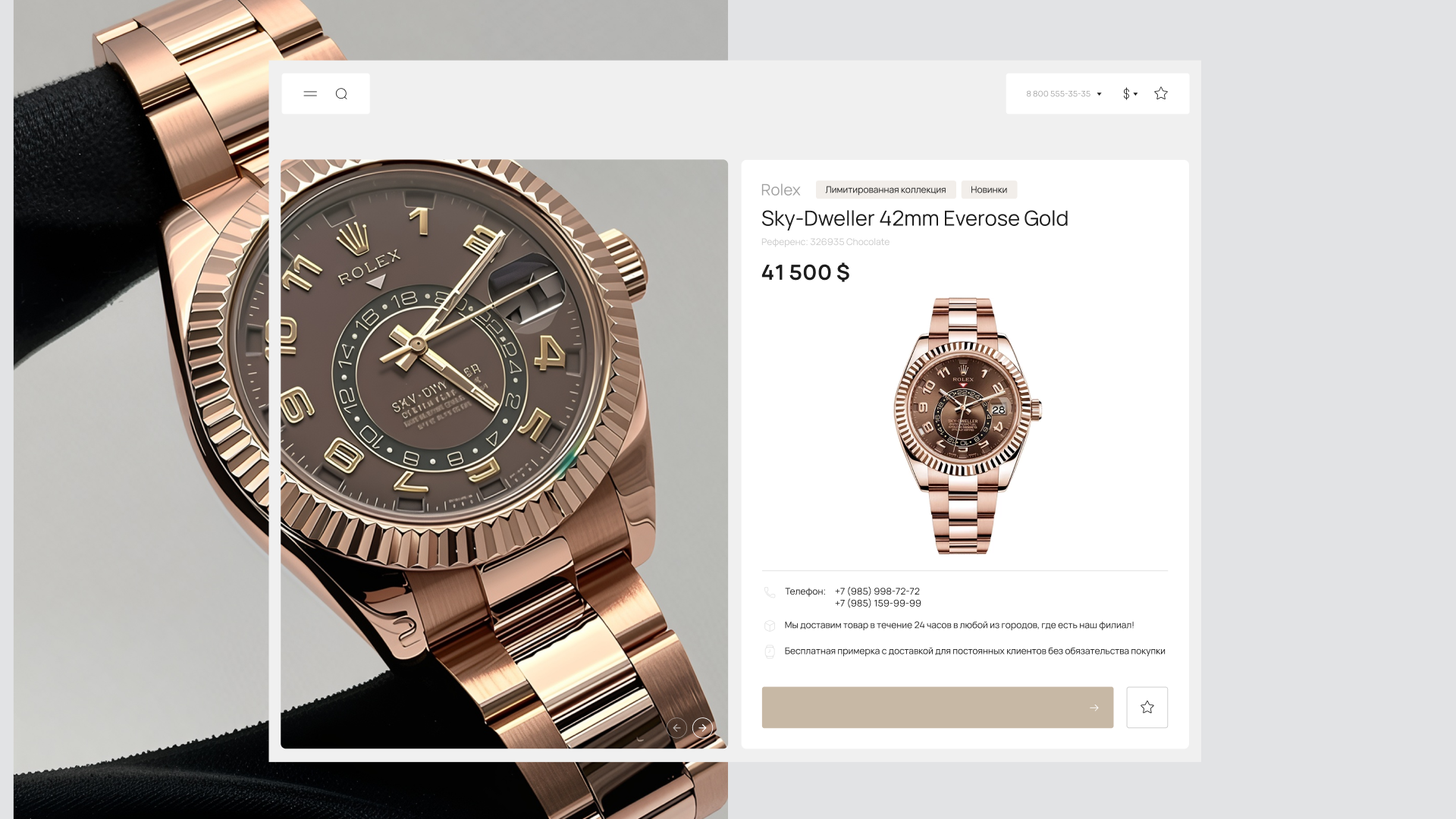Click the small Sky-Dweller product thumbnail
Viewport: 1456px width, 819px height.
[967, 425]
